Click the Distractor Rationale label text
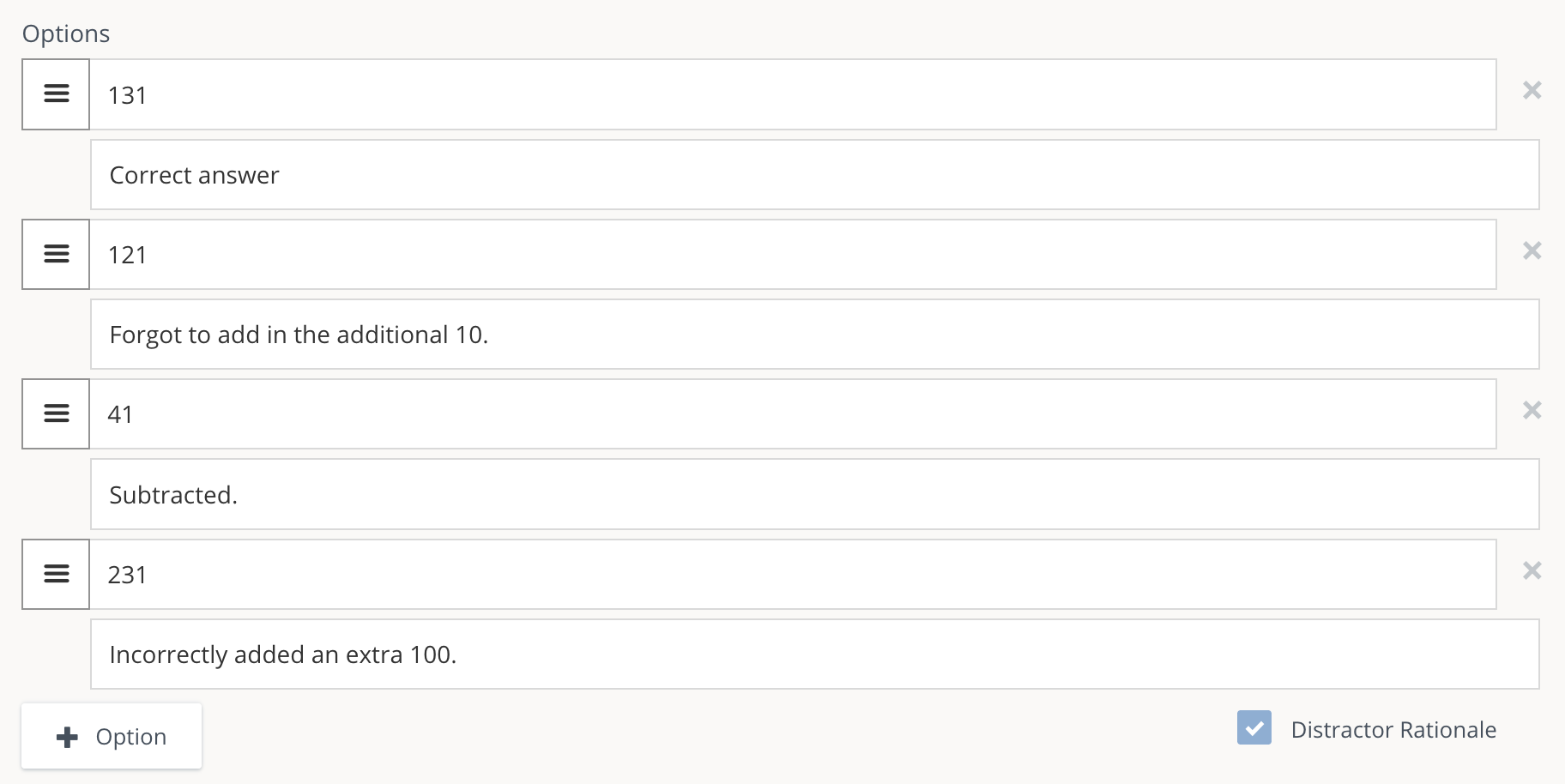 coord(1392,729)
